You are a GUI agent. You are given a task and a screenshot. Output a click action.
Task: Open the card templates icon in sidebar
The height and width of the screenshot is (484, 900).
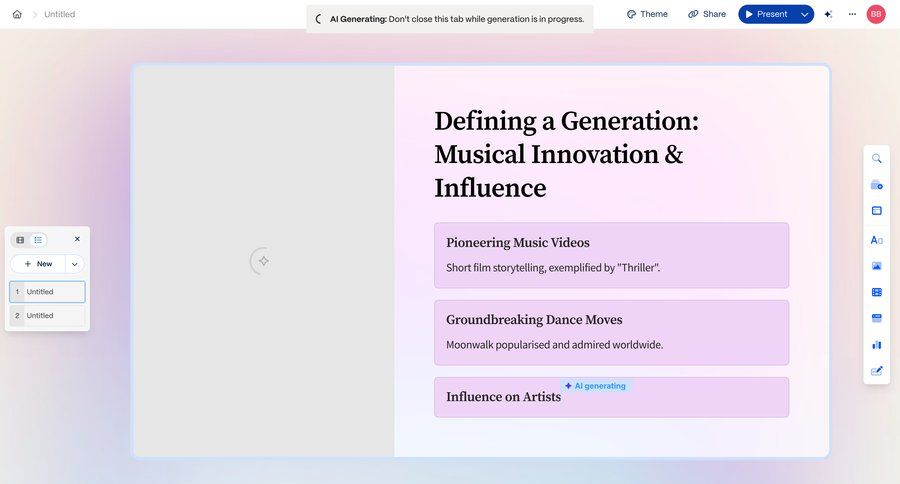(876, 185)
